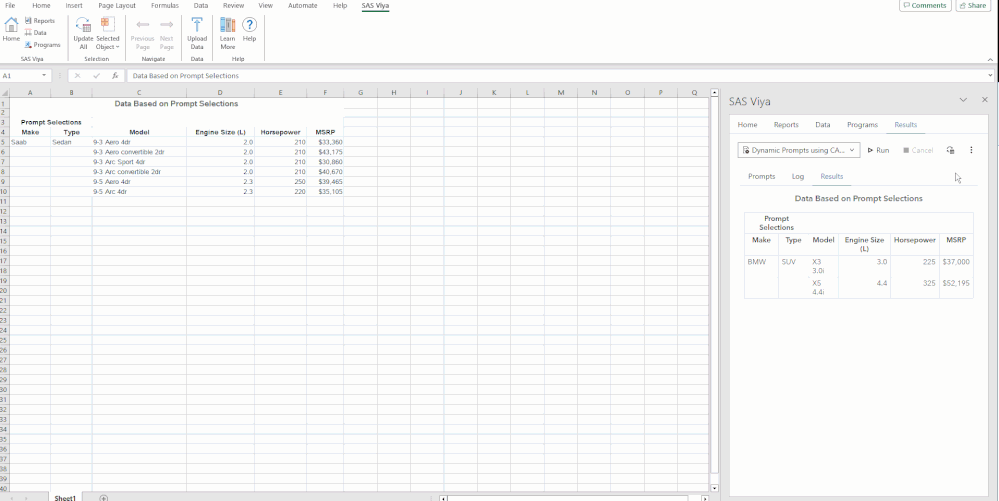Select the top-level Results pane tab

[905, 125]
